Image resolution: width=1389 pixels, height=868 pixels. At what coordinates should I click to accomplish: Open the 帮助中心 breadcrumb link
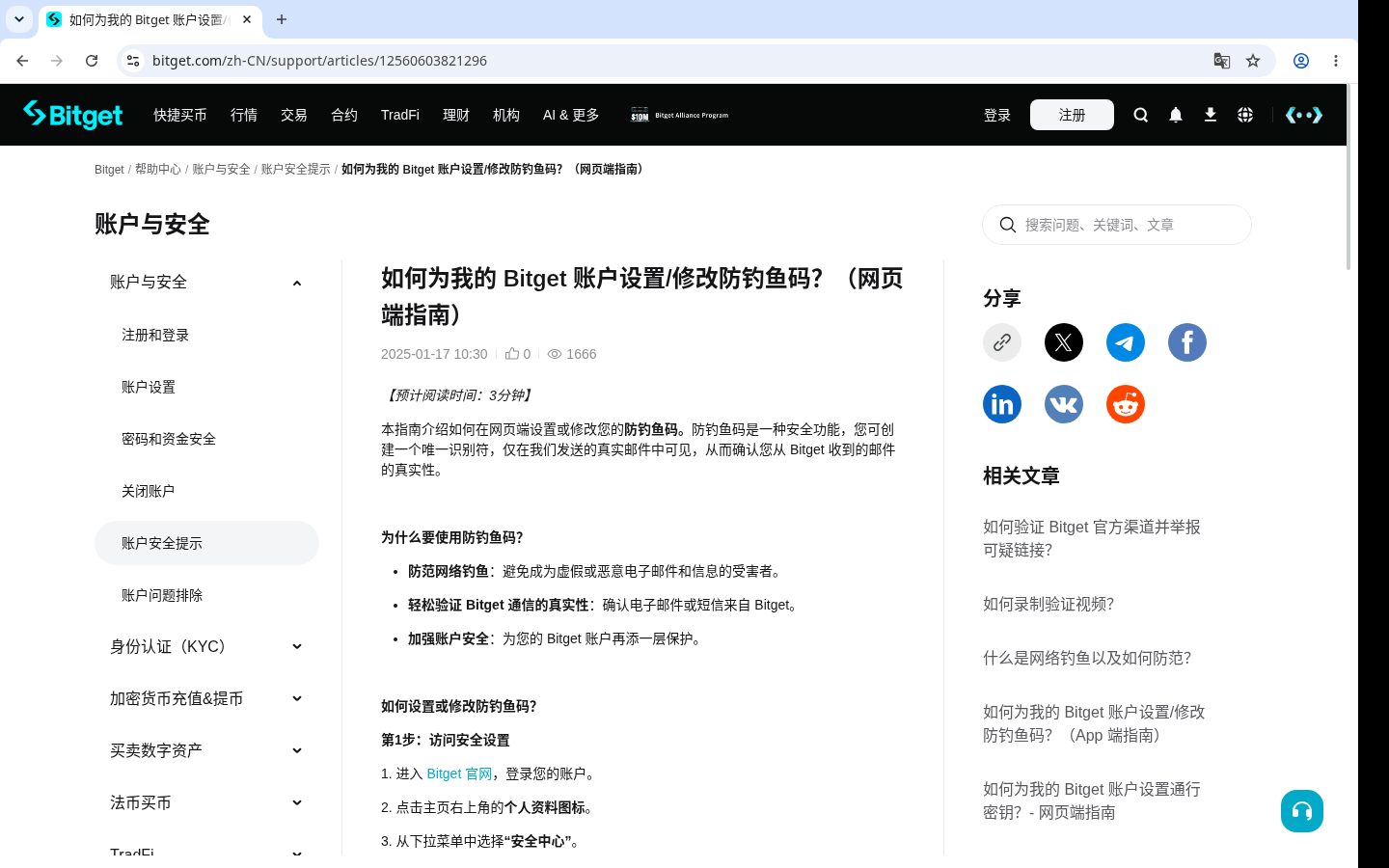[x=158, y=169]
